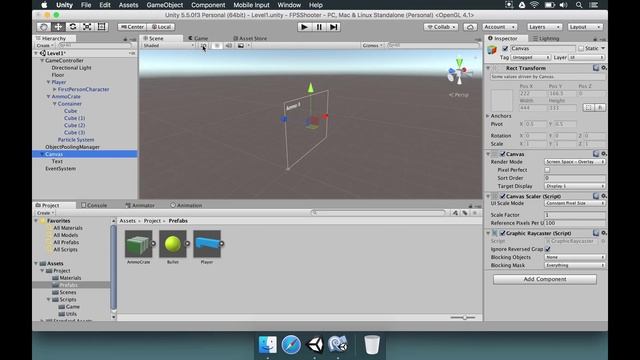
Task: Open Graphic Raycaster gear settings menu
Action: coord(604,233)
